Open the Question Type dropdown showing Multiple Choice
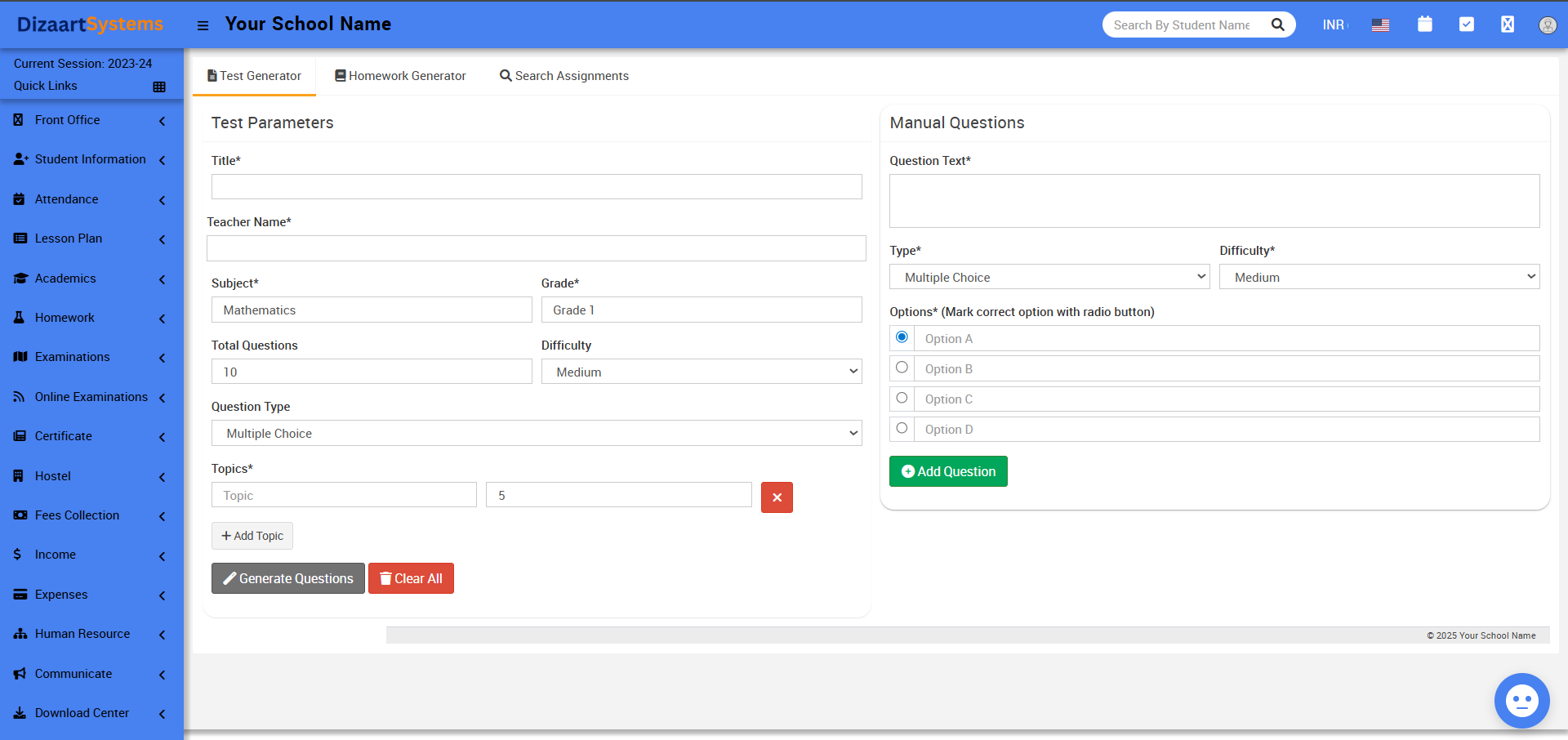The height and width of the screenshot is (740, 1568). (x=537, y=433)
